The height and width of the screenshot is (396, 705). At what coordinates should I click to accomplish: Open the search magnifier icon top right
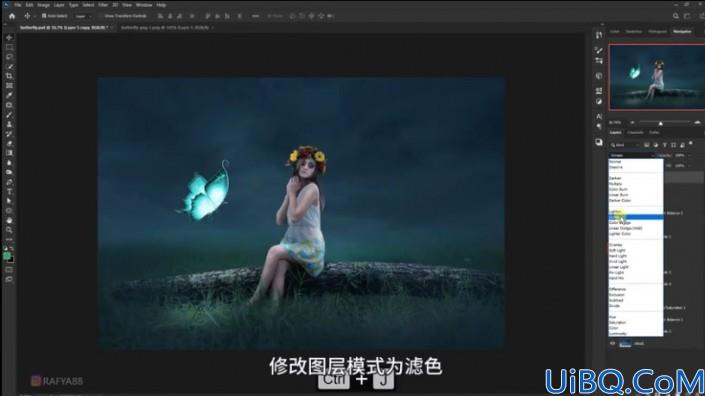[675, 16]
